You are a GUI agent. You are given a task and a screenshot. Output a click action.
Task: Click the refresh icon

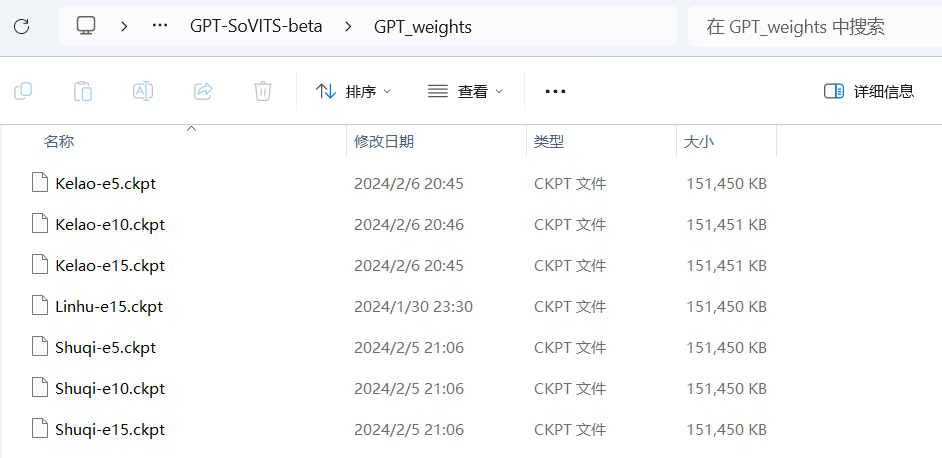coord(22,26)
